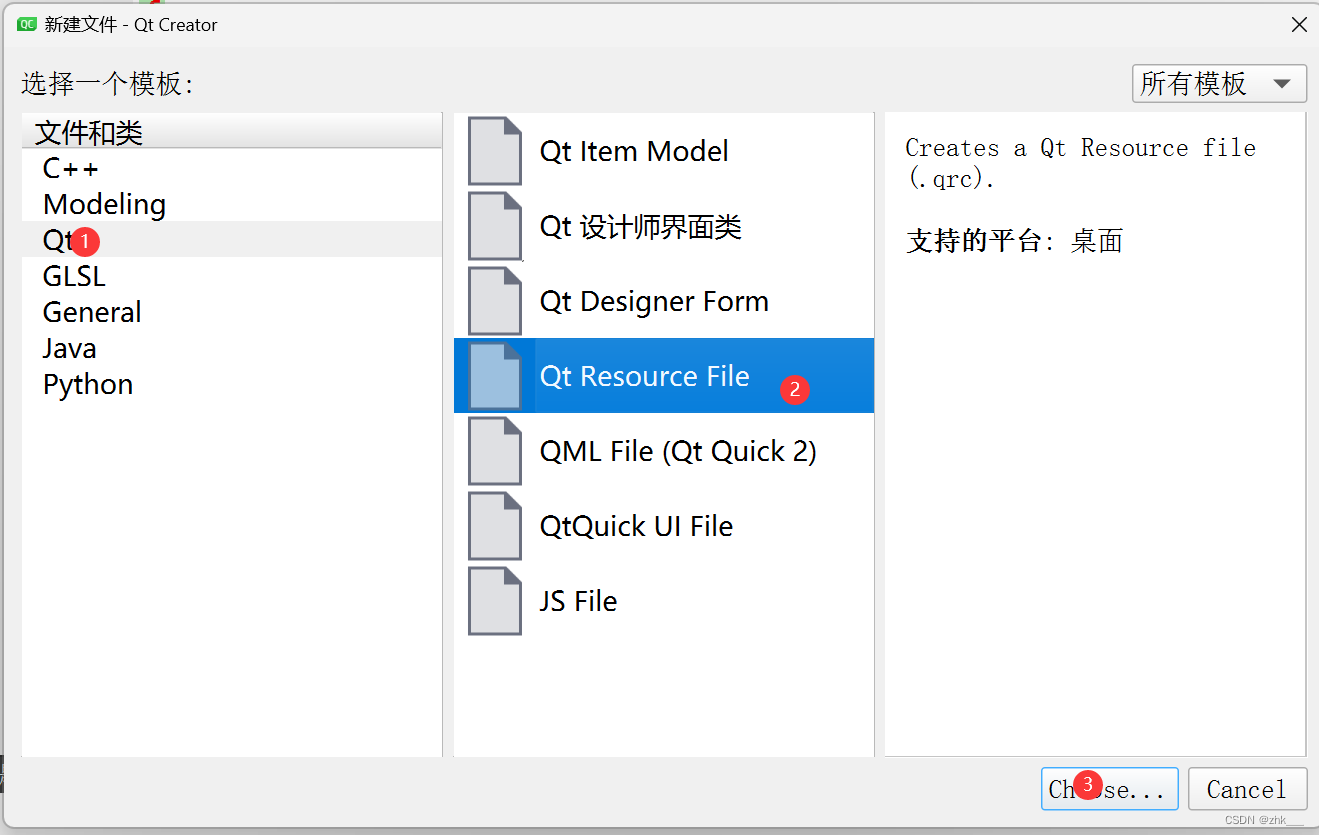Choose the Qt Designer Form template label

[654, 301]
